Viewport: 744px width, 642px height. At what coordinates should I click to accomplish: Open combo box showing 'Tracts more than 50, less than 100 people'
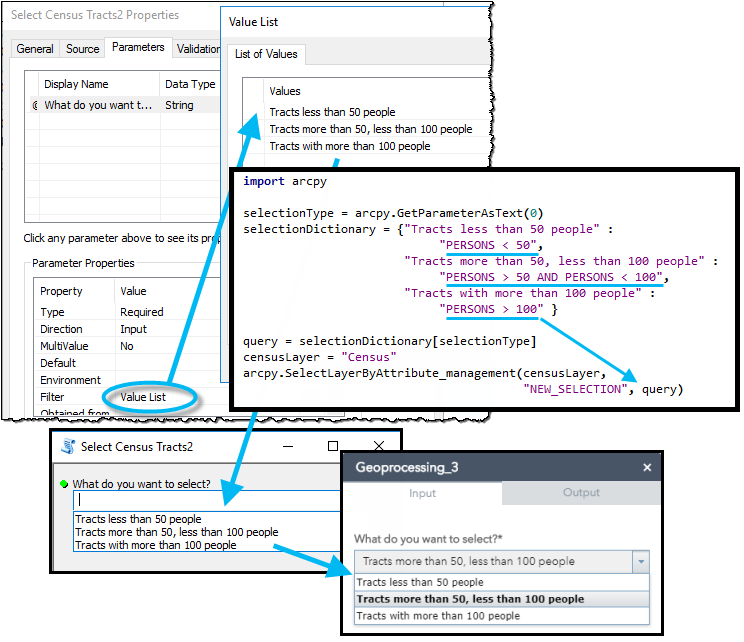click(x=502, y=562)
